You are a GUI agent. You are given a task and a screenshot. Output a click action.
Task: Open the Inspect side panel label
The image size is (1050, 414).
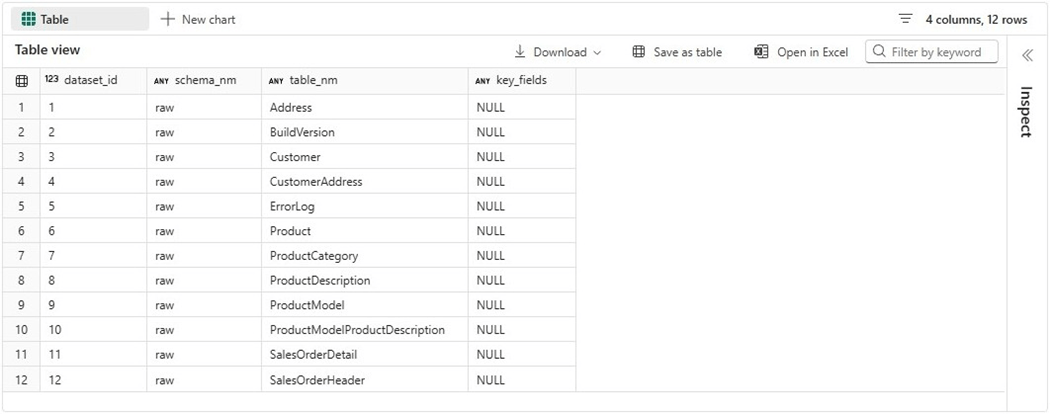pyautogui.click(x=1027, y=112)
